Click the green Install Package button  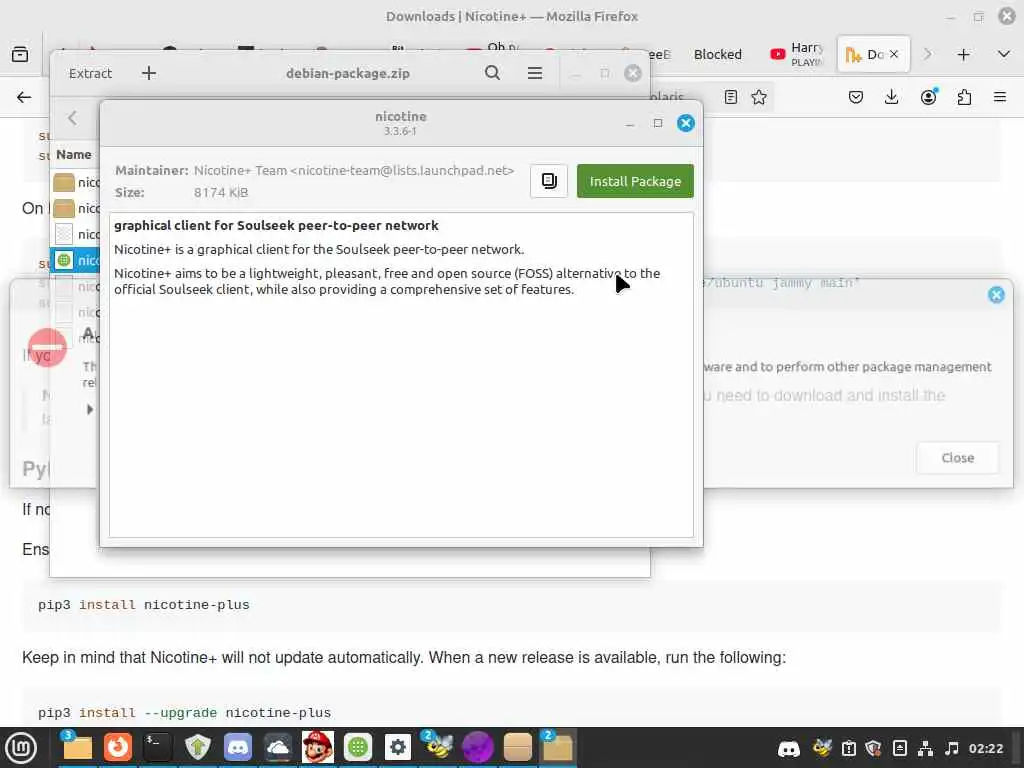click(x=635, y=181)
